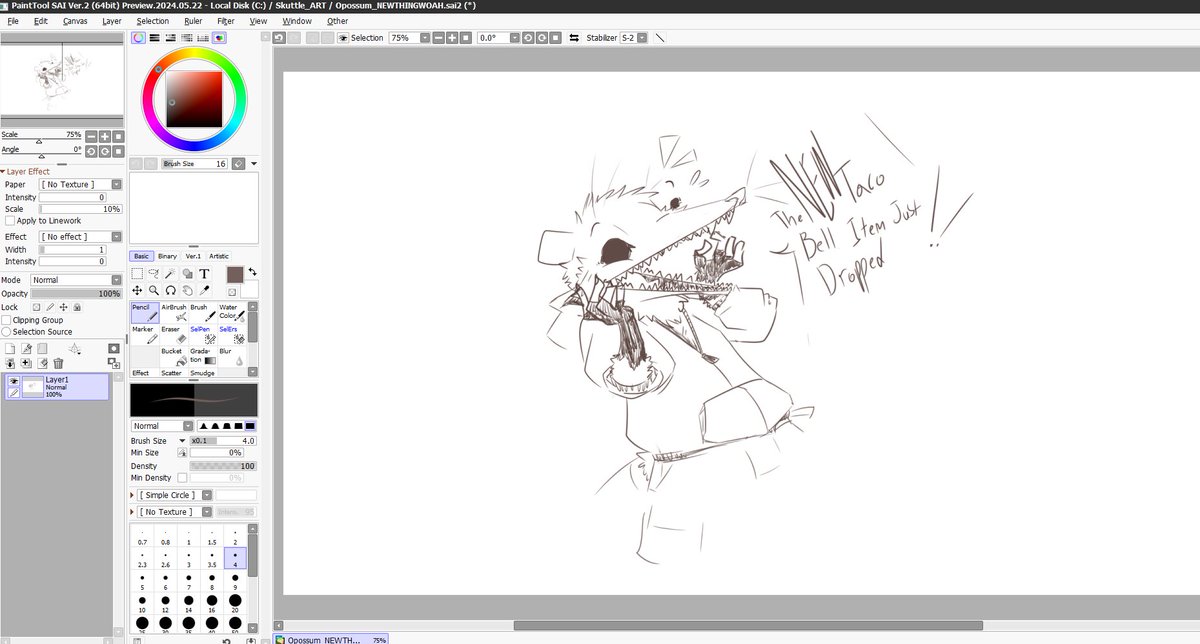
Task: Select the Move layer tool
Action: [x=138, y=290]
